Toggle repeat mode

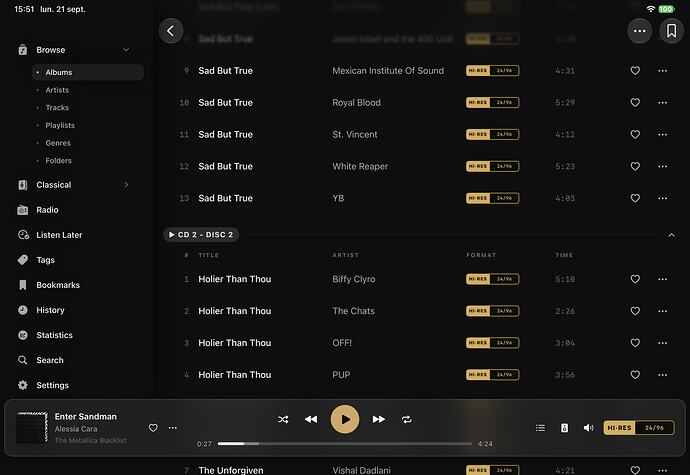pyautogui.click(x=407, y=420)
